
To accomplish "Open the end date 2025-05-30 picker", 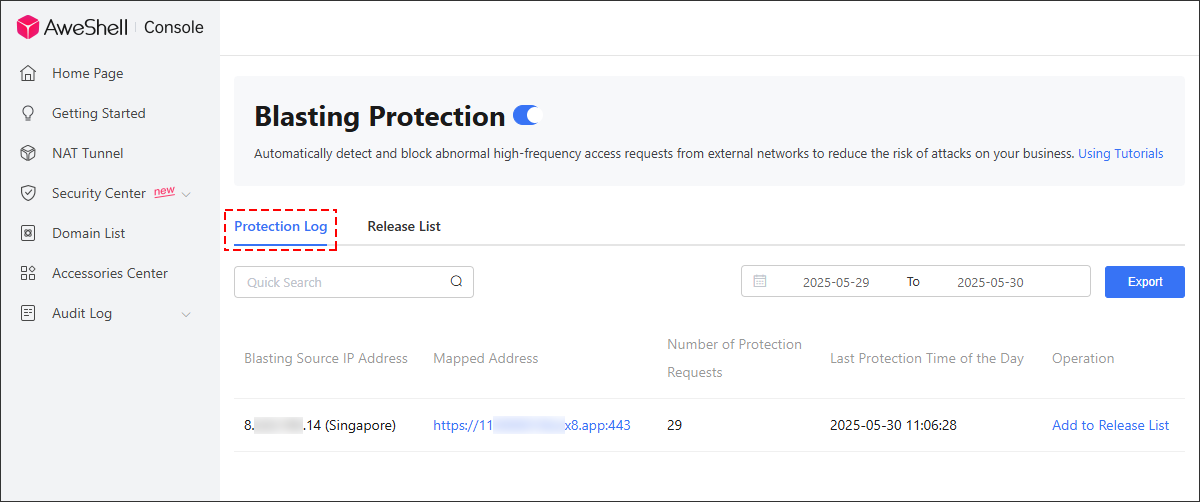I will [990, 282].
